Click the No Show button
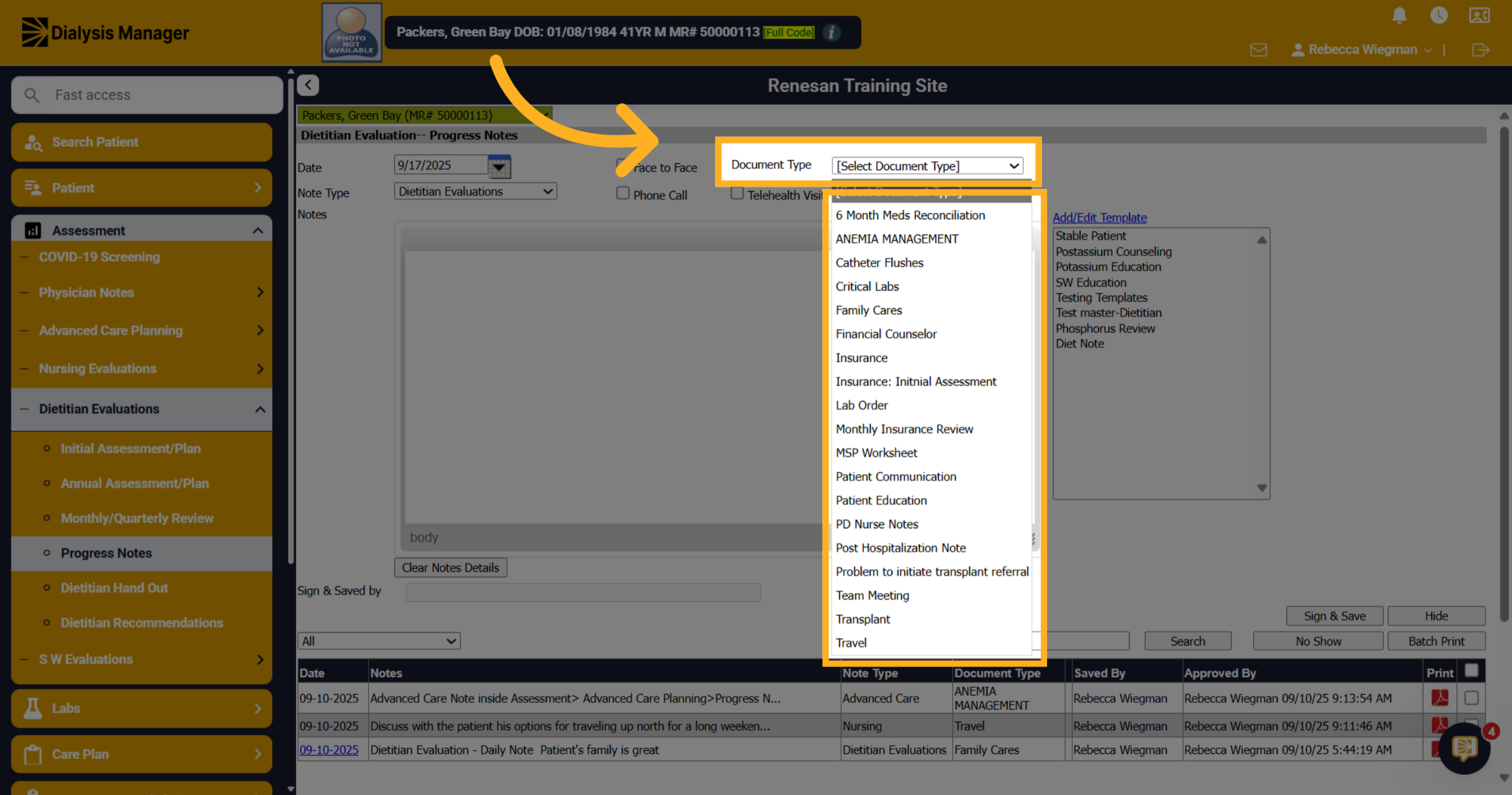 tap(1318, 641)
